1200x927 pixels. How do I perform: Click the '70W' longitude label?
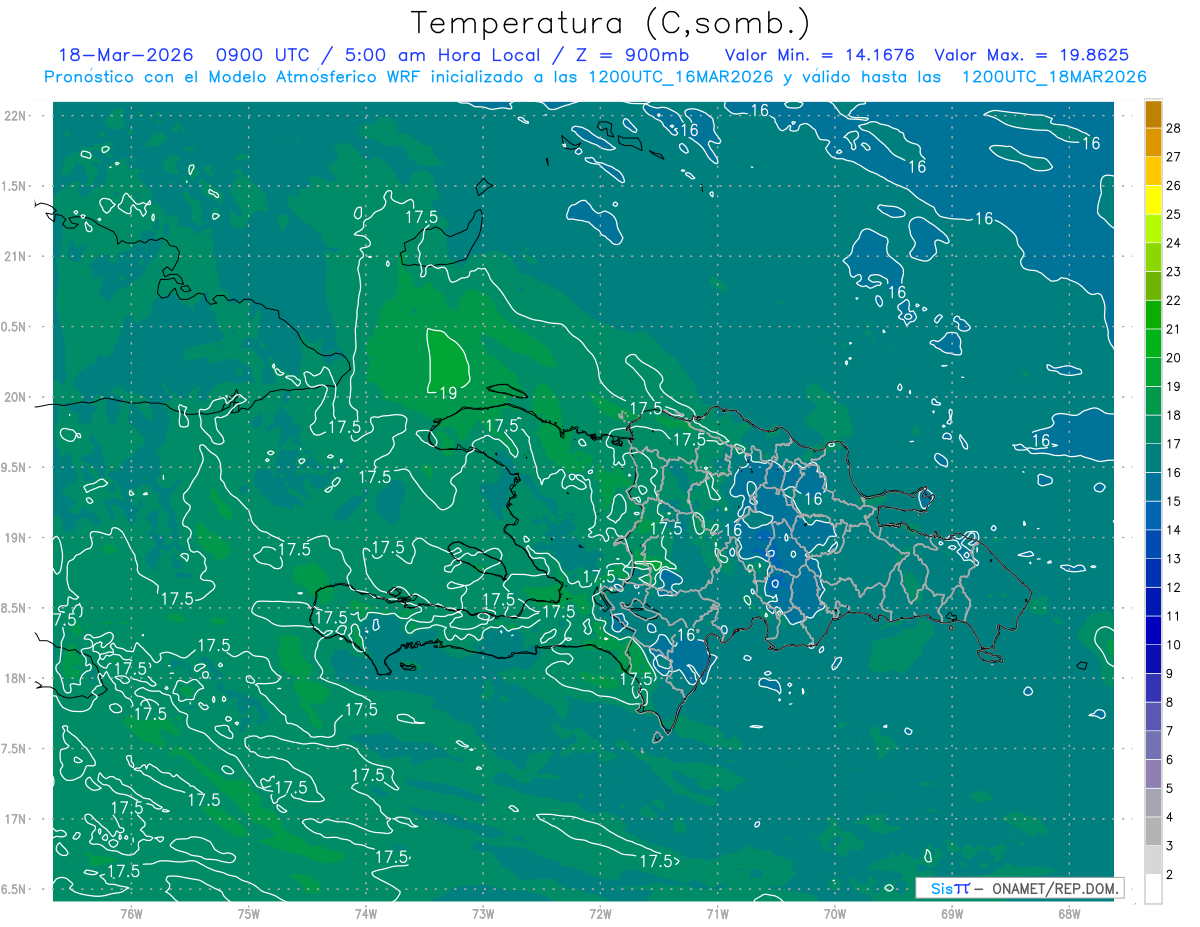click(x=835, y=913)
